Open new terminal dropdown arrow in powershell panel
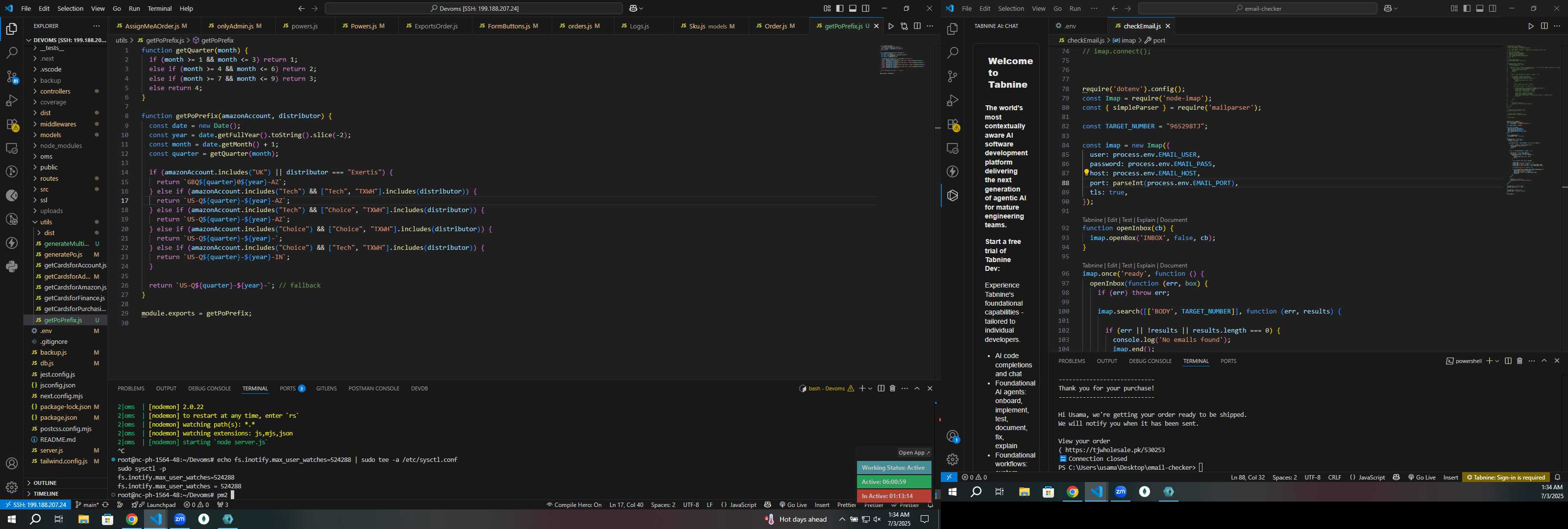 click(1497, 361)
